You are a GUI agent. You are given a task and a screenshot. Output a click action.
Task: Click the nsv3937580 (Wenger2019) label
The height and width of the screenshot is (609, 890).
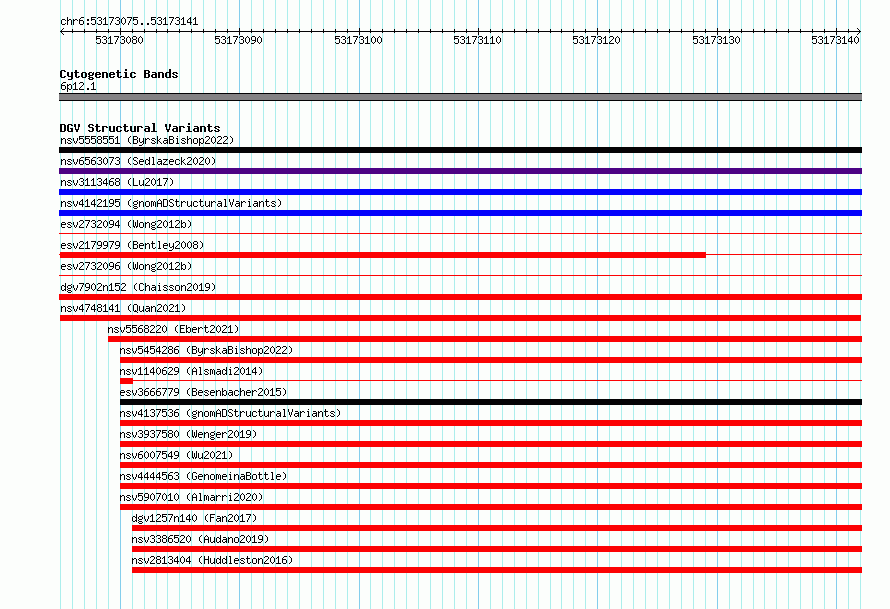[x=188, y=434]
